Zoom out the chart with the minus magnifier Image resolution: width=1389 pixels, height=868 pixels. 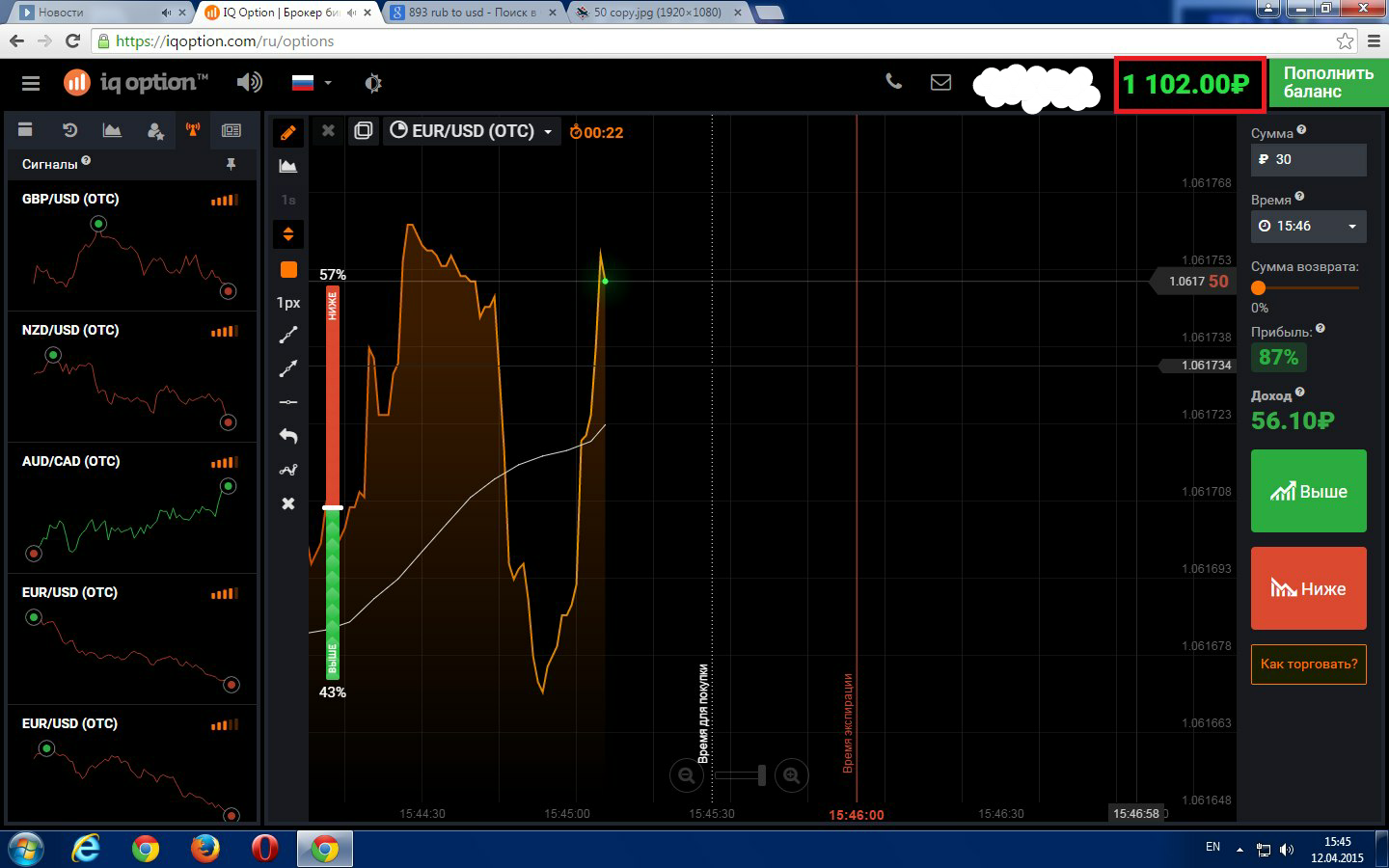687,775
